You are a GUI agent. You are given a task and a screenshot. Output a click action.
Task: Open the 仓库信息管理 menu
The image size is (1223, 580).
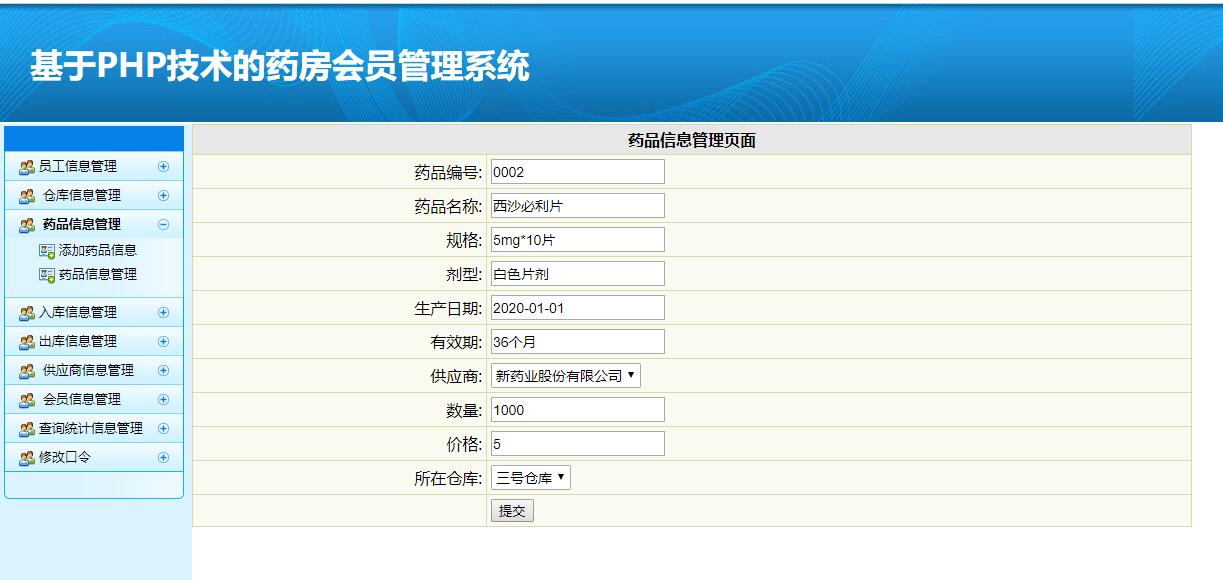[x=82, y=196]
